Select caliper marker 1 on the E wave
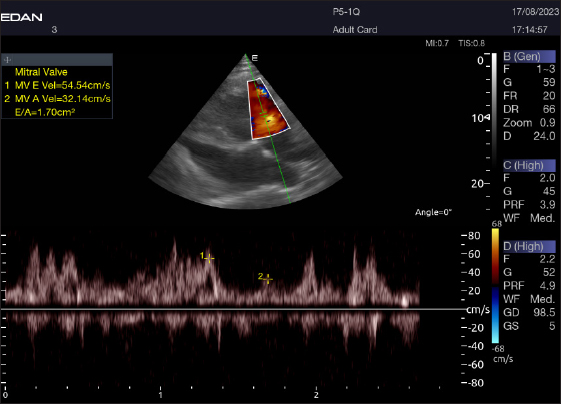Image resolution: width=561 pixels, height=404 pixels. pyautogui.click(x=209, y=258)
